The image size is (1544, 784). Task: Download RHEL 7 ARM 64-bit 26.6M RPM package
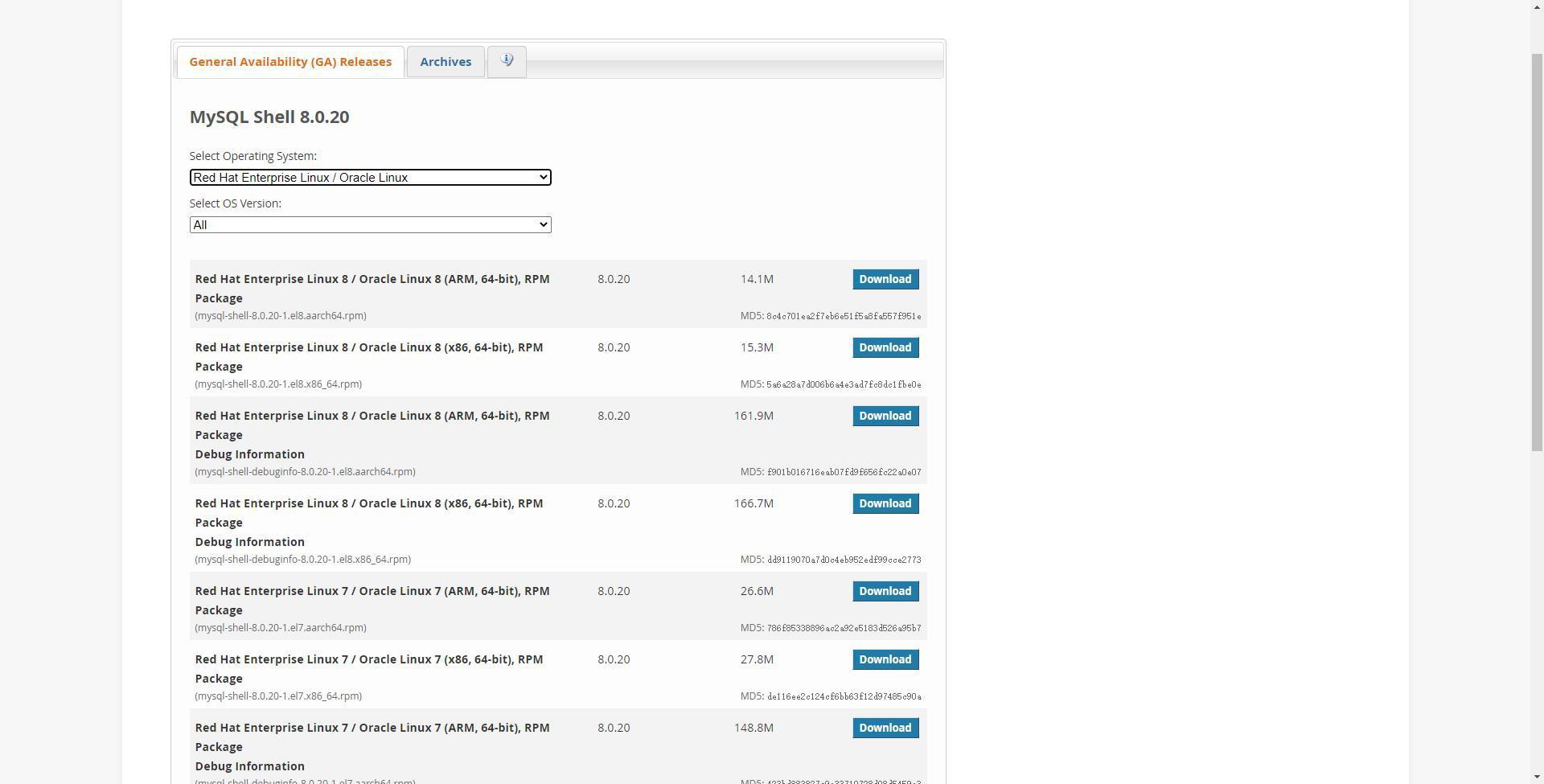coord(885,591)
